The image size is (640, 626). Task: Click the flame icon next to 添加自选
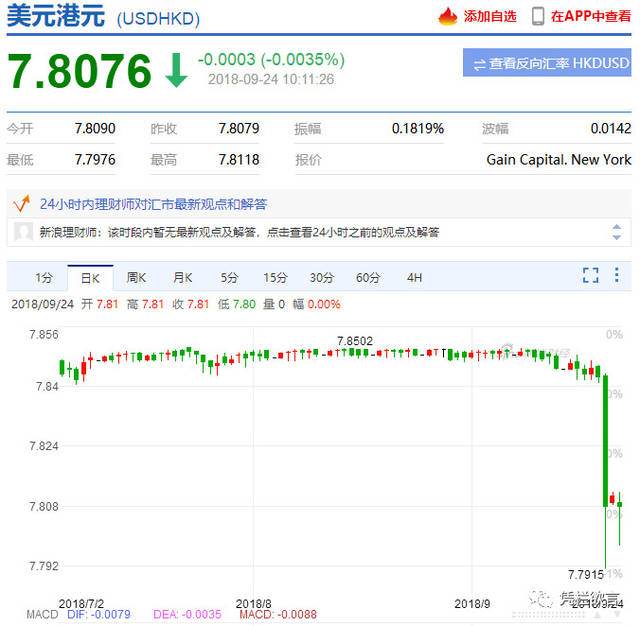click(x=447, y=16)
